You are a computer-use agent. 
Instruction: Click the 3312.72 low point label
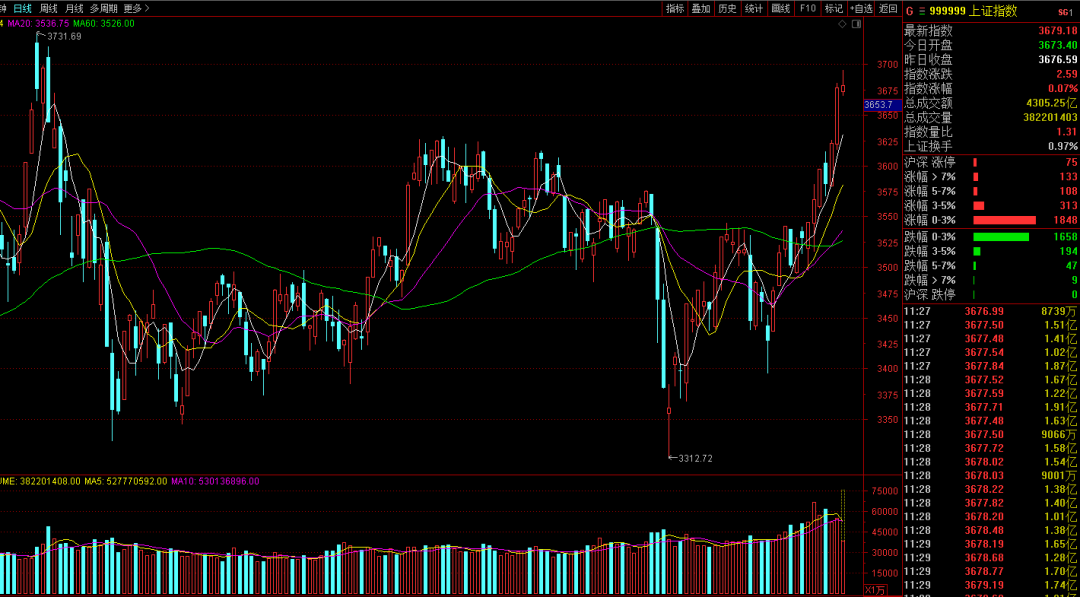click(696, 458)
